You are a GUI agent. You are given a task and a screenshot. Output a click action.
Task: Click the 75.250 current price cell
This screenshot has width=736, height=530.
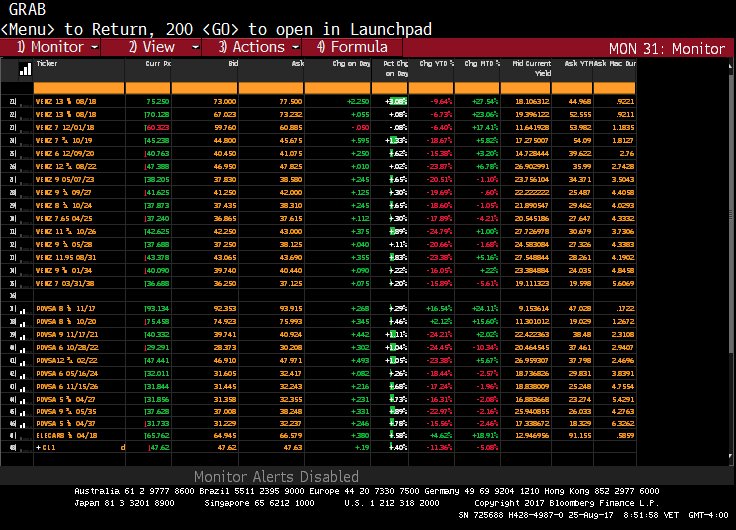(158, 101)
